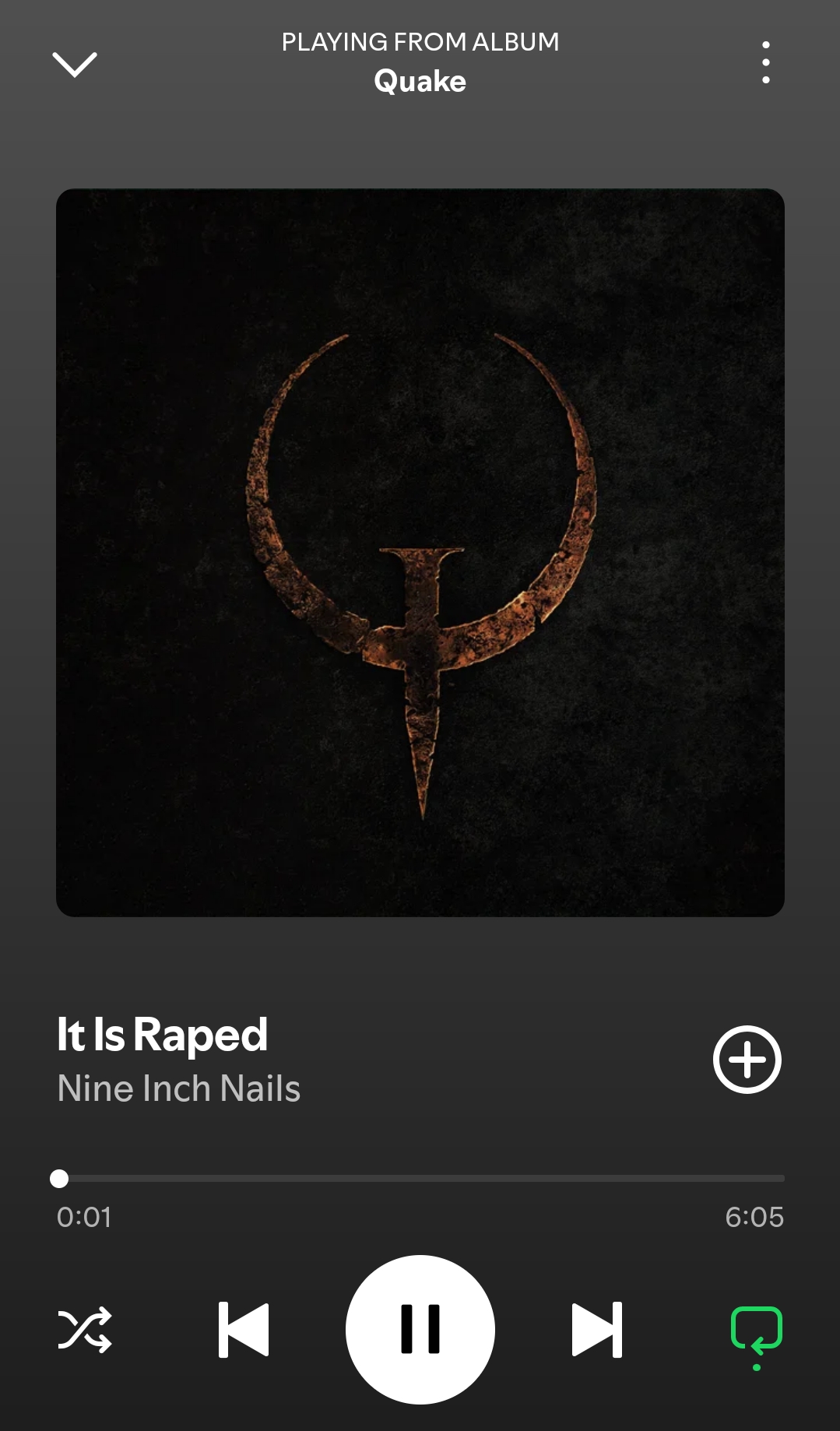This screenshot has width=840, height=1431.
Task: Click the PLAYING FROM ALBUM header text
Action: click(x=420, y=42)
